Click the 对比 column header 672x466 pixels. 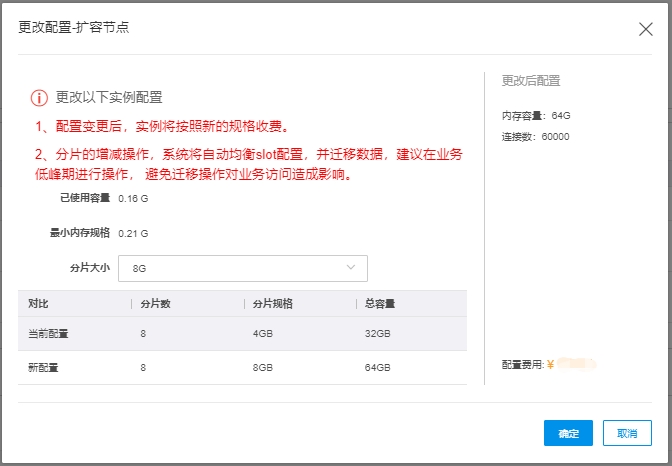38,304
